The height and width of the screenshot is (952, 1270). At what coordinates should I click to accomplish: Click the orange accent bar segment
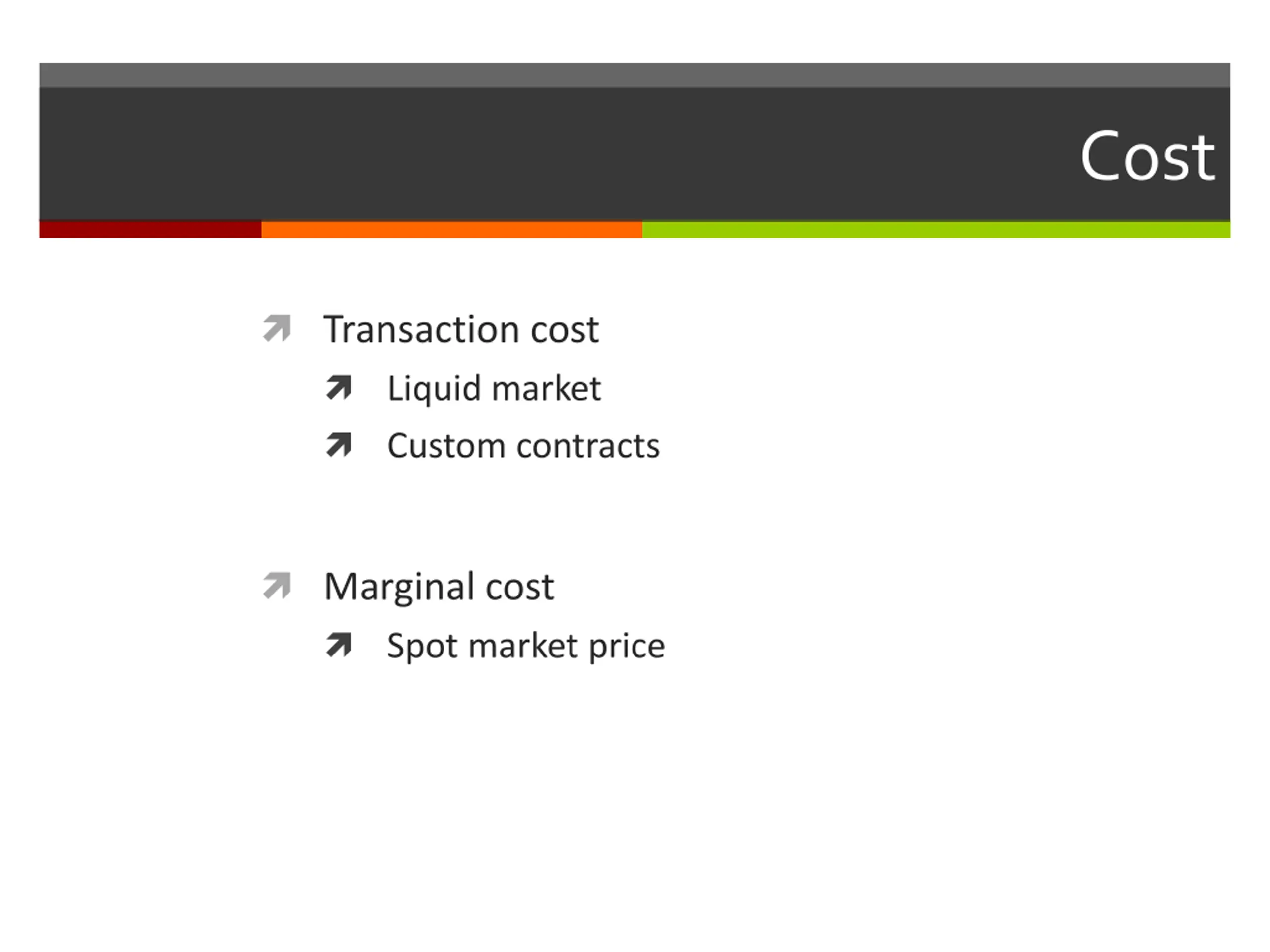click(x=452, y=229)
